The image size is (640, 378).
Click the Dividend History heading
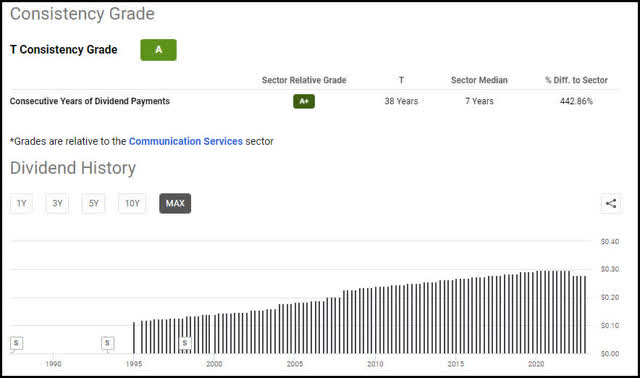73,168
